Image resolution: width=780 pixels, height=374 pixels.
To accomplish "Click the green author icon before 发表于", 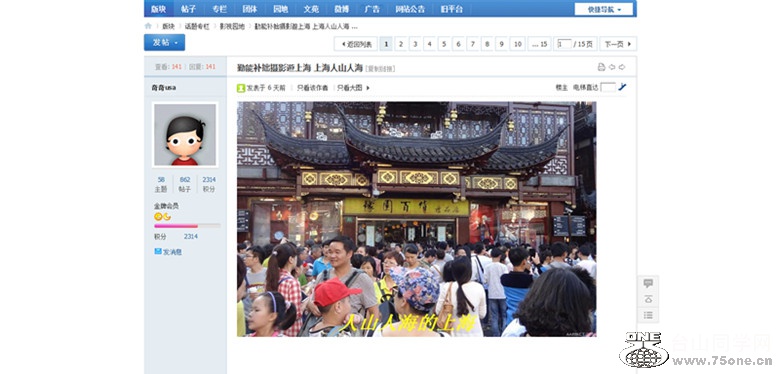I will pyautogui.click(x=241, y=88).
